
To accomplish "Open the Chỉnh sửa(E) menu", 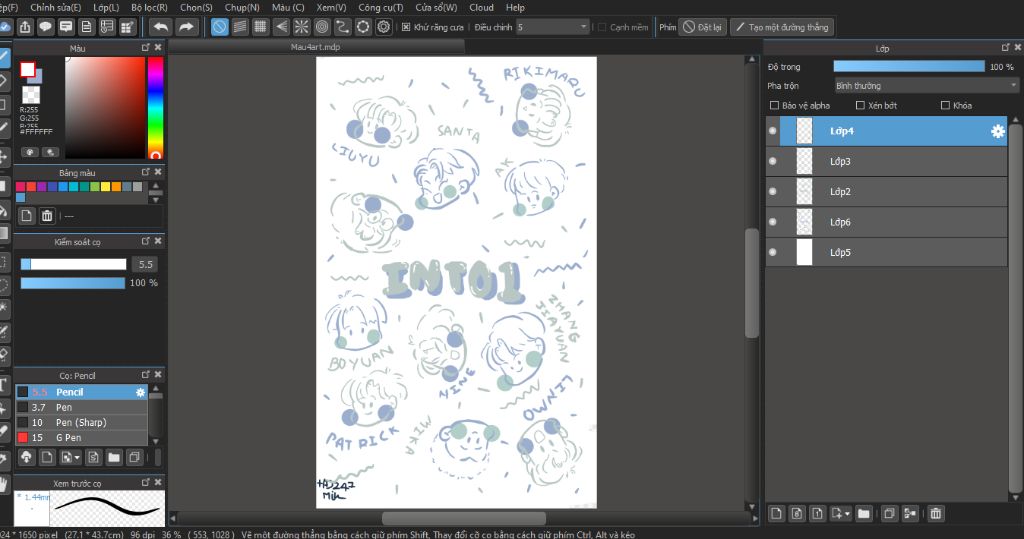I will tap(56, 7).
